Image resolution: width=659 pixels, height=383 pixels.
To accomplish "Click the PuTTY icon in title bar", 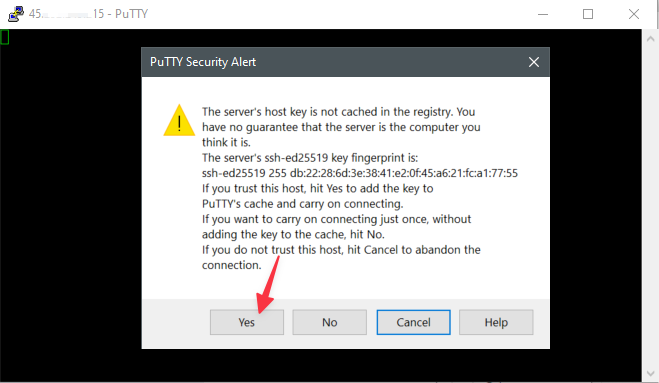I will 16,14.
